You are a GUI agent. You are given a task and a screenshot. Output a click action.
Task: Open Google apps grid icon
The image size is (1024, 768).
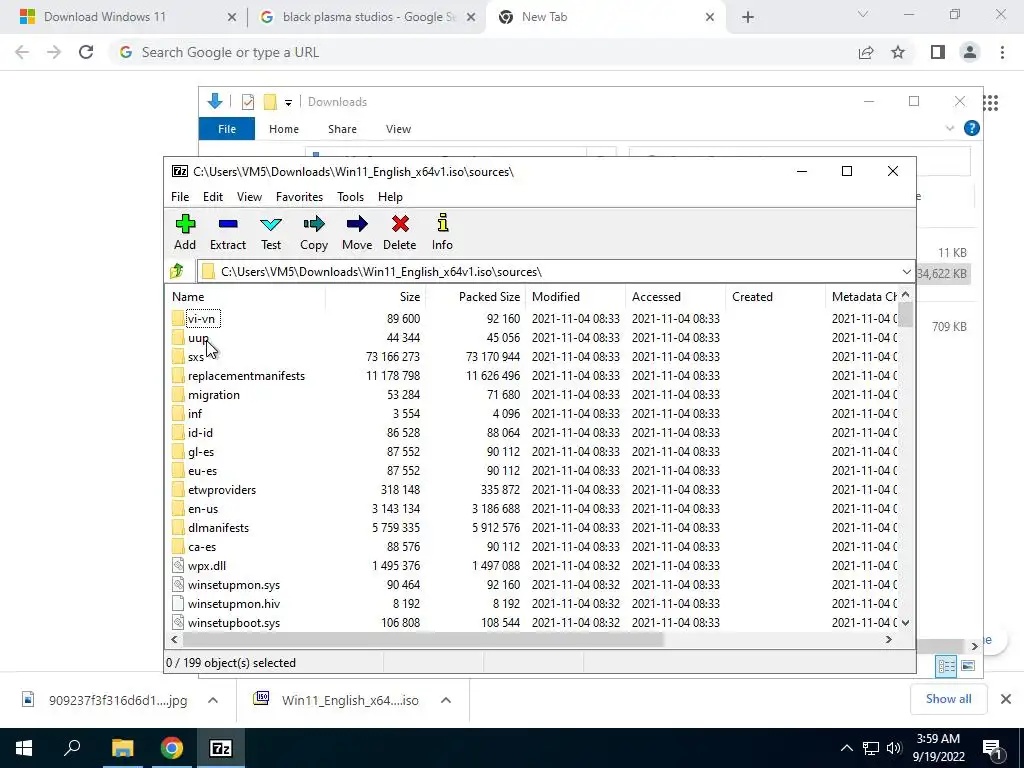click(991, 103)
